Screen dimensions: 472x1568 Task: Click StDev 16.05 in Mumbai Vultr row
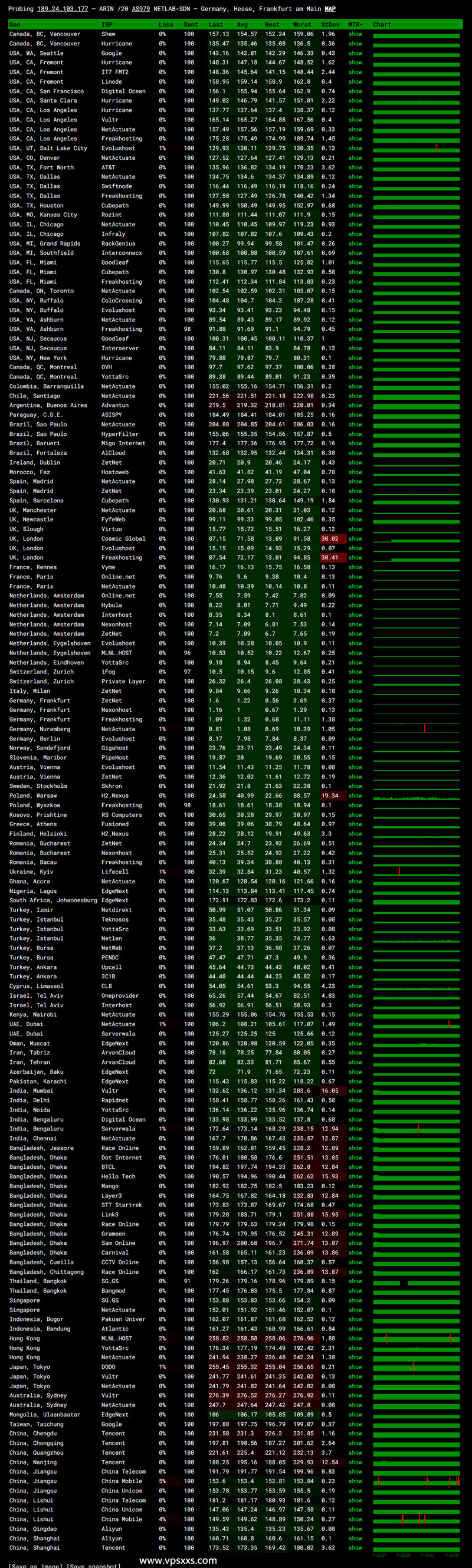coord(329,1092)
